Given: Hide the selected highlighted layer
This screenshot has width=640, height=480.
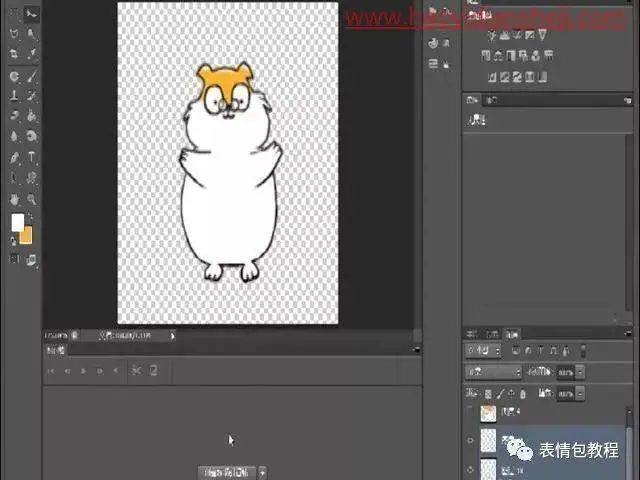Looking at the screenshot, I should (470, 441).
